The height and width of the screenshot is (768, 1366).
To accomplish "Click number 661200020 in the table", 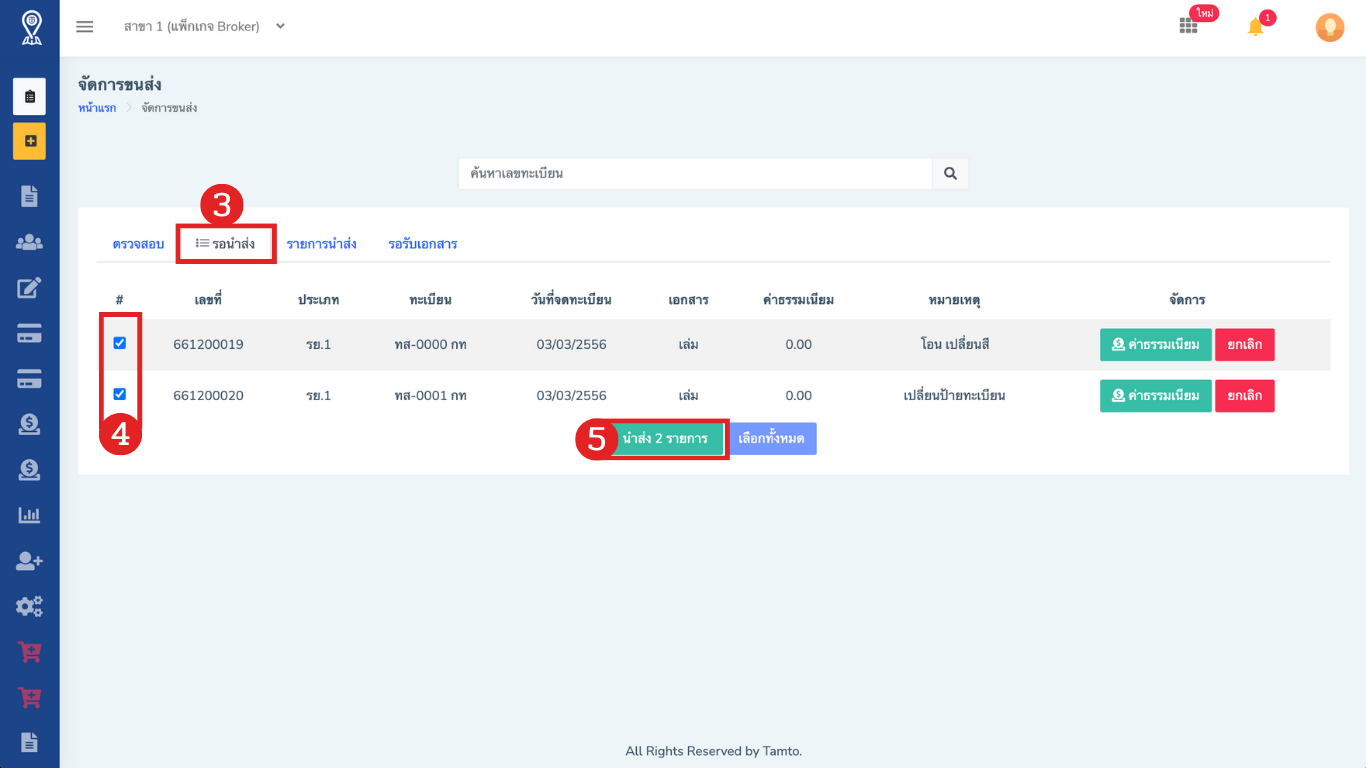I will [x=208, y=396].
